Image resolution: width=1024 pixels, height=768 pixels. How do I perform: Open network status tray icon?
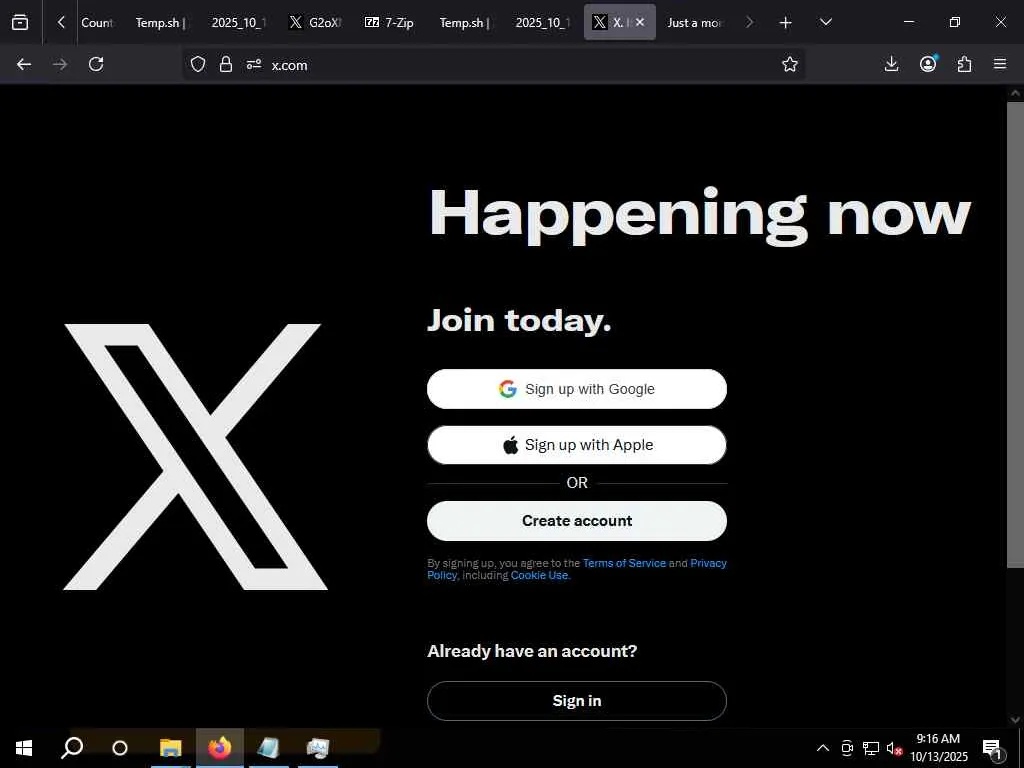click(871, 748)
